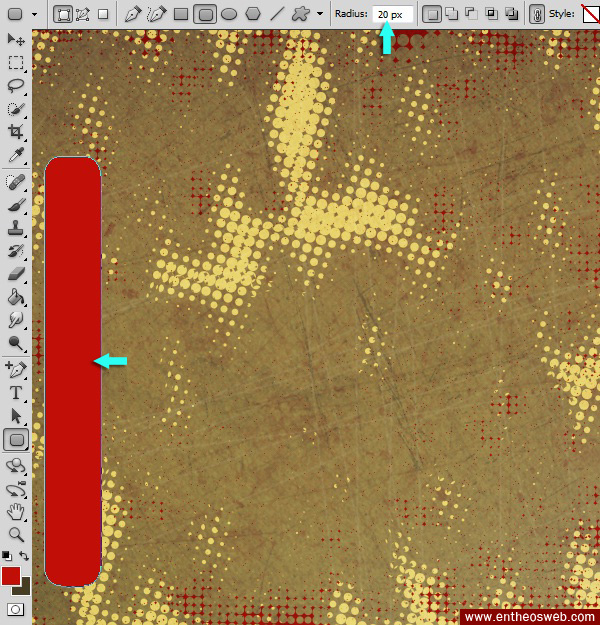Pick the Hand tool
Viewport: 600px width, 625px height.
click(x=16, y=511)
